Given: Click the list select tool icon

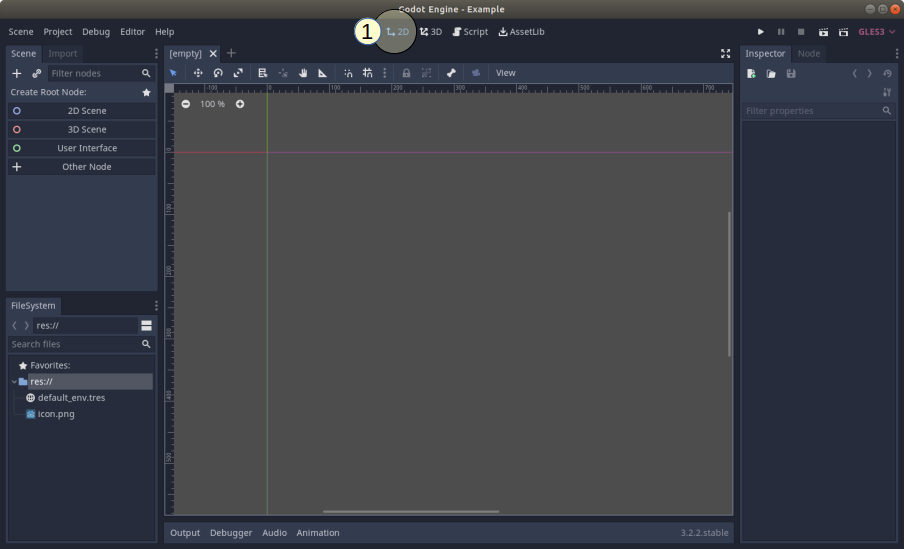Looking at the screenshot, I should (263, 73).
